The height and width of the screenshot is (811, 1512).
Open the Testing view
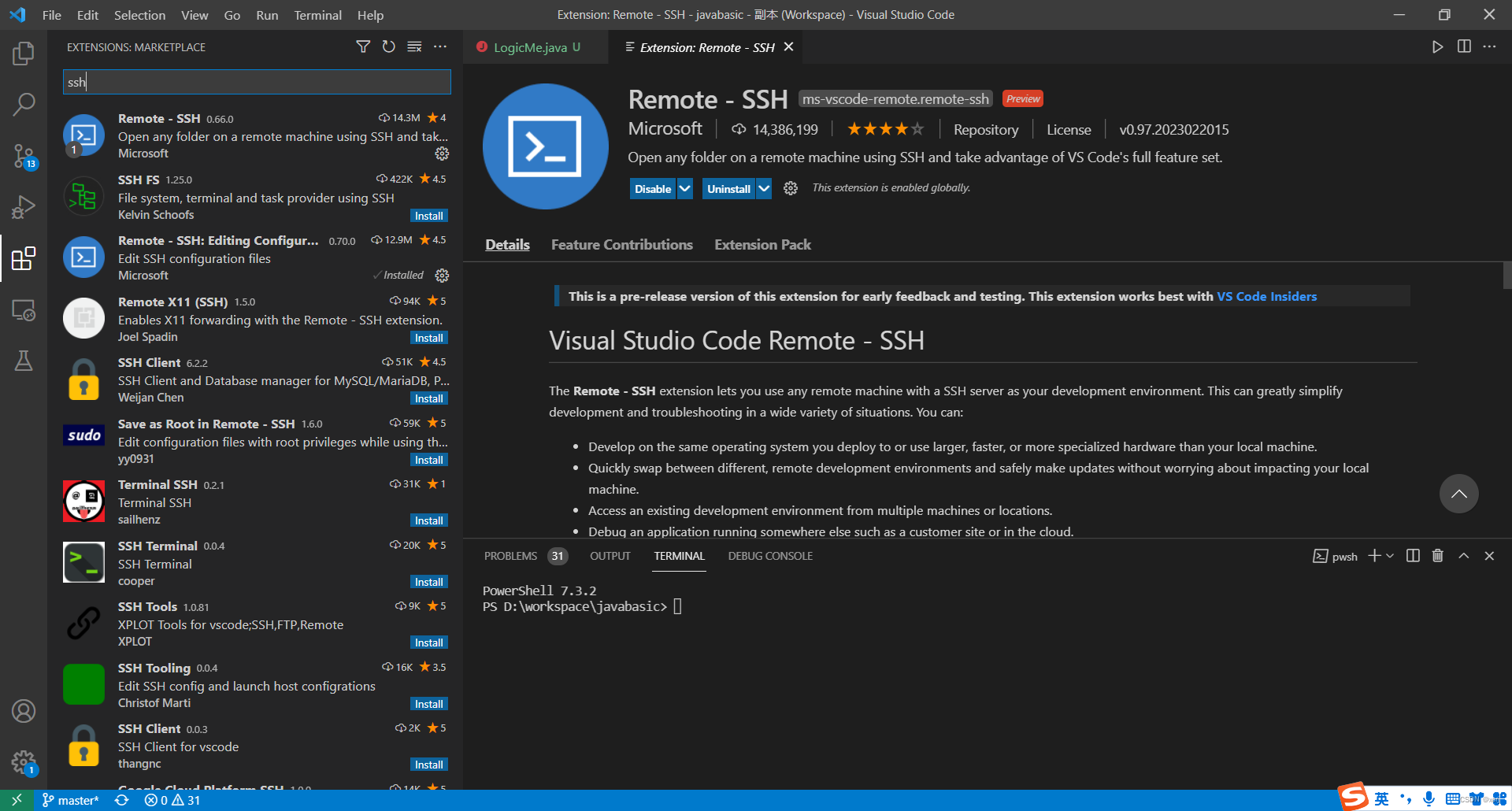[24, 361]
